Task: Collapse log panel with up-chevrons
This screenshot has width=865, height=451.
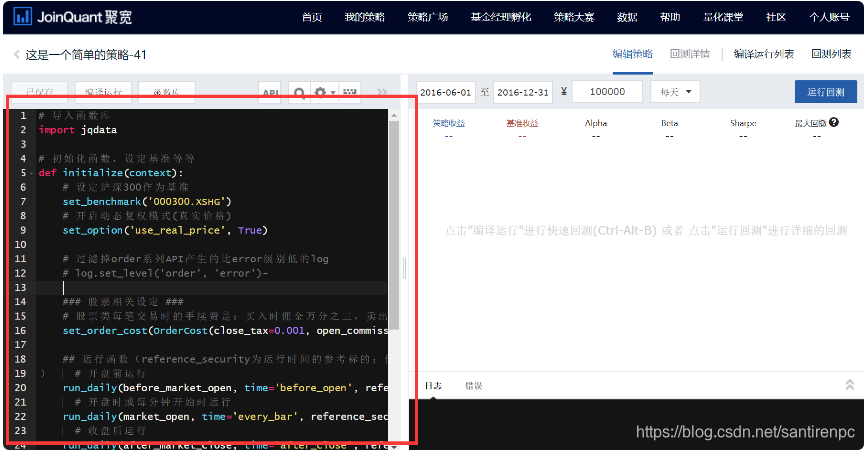Action: 850,385
